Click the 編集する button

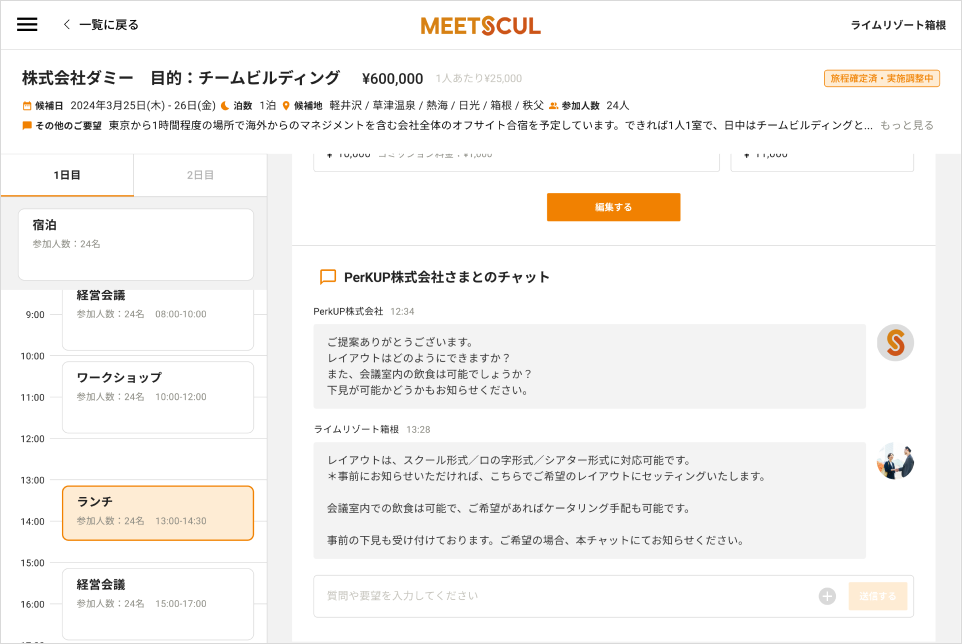click(614, 207)
